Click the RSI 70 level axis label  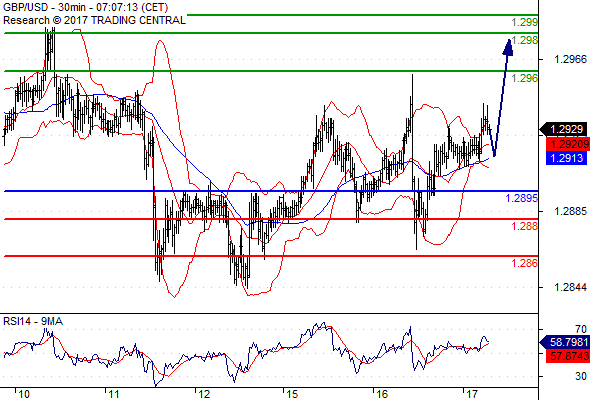point(581,329)
